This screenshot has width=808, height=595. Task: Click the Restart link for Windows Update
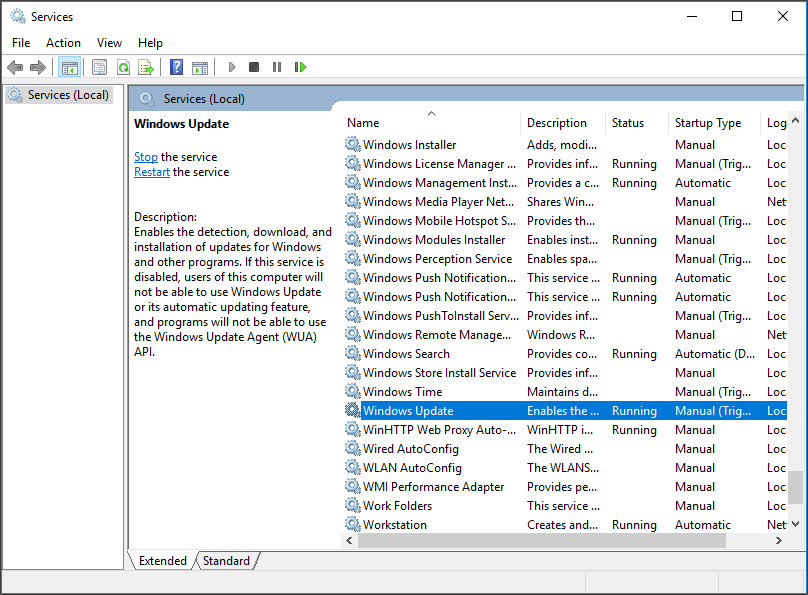(x=151, y=171)
